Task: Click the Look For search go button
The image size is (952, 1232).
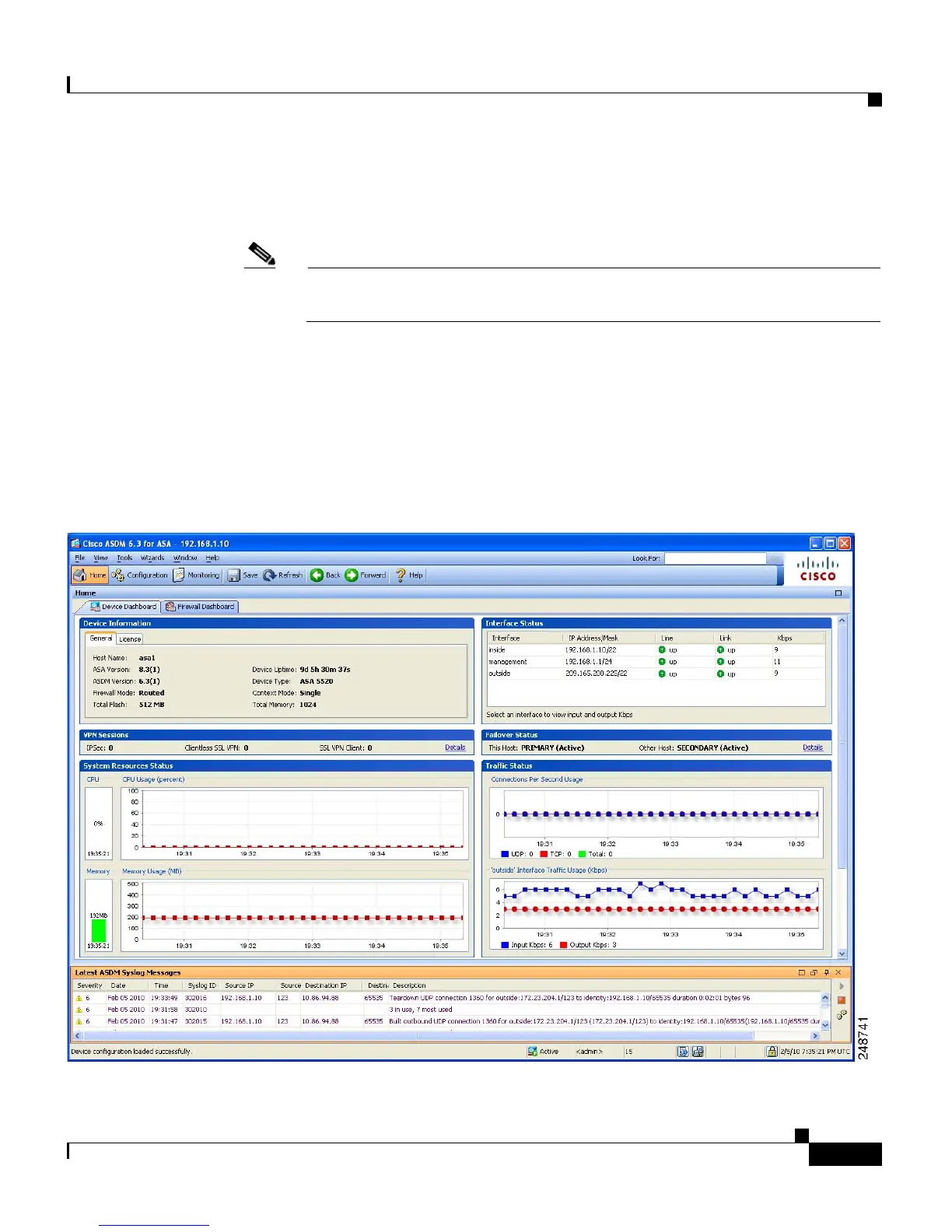Action: 775,558
